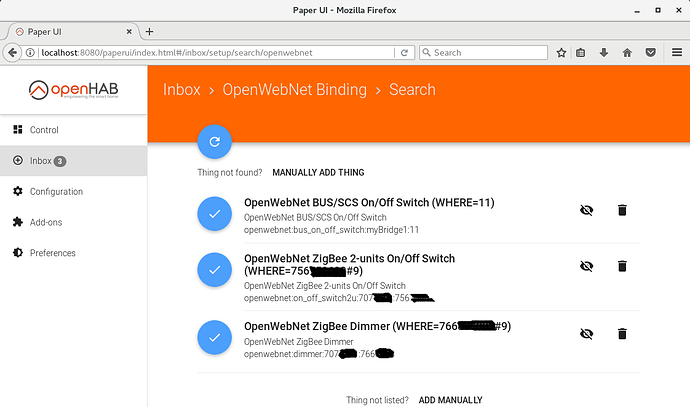The image size is (690, 407).
Task: Open the Add-ons sidebar item
Action: [73, 222]
